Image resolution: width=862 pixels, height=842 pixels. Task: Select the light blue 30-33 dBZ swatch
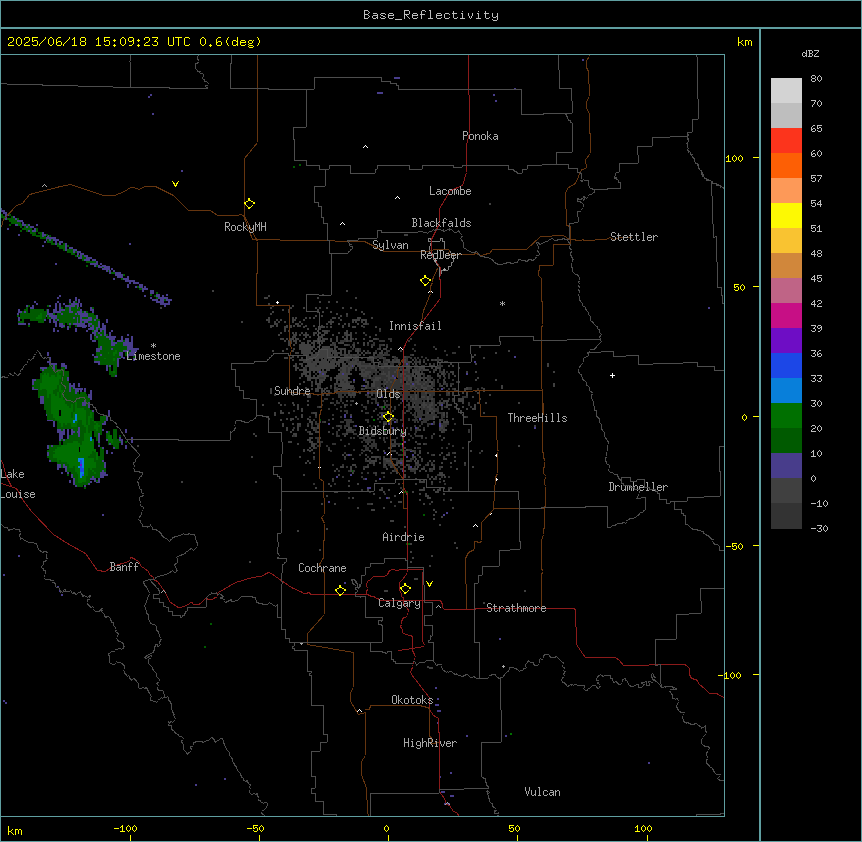786,391
